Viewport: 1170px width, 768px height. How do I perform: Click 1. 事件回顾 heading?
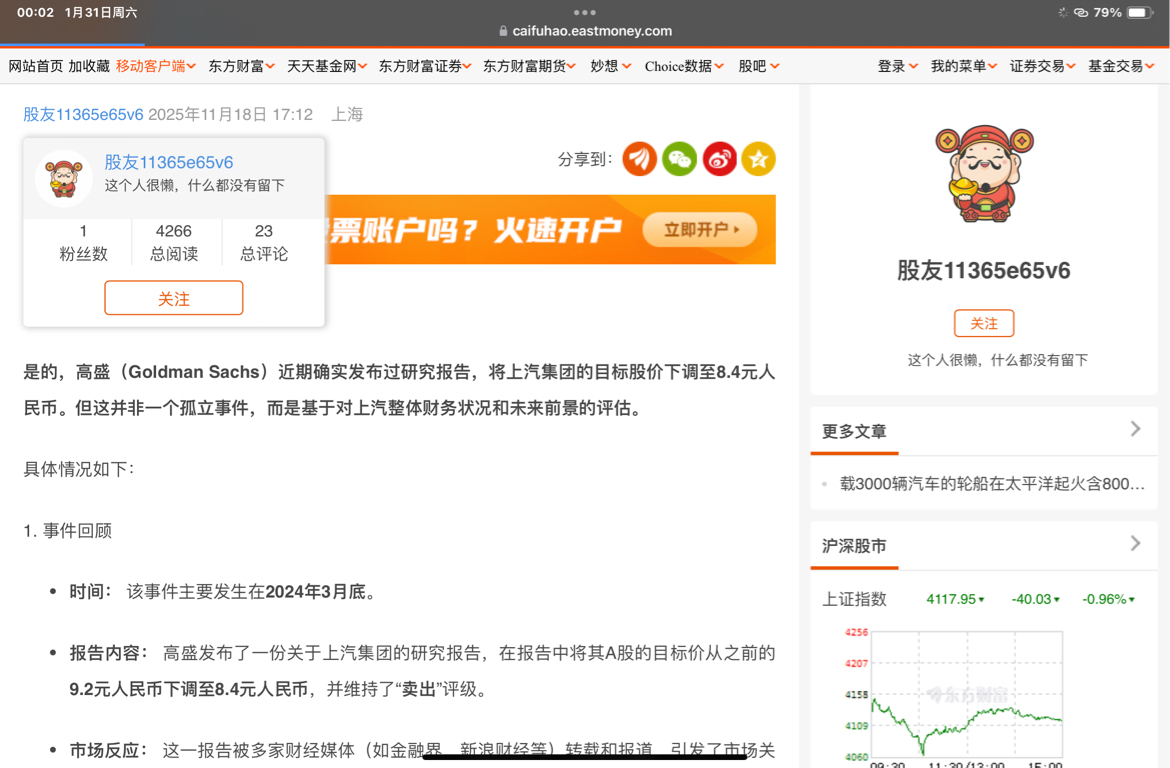point(68,531)
